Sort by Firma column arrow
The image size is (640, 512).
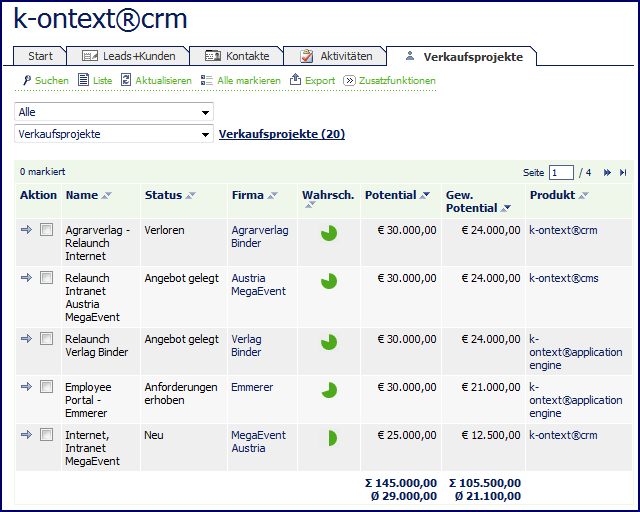272,196
